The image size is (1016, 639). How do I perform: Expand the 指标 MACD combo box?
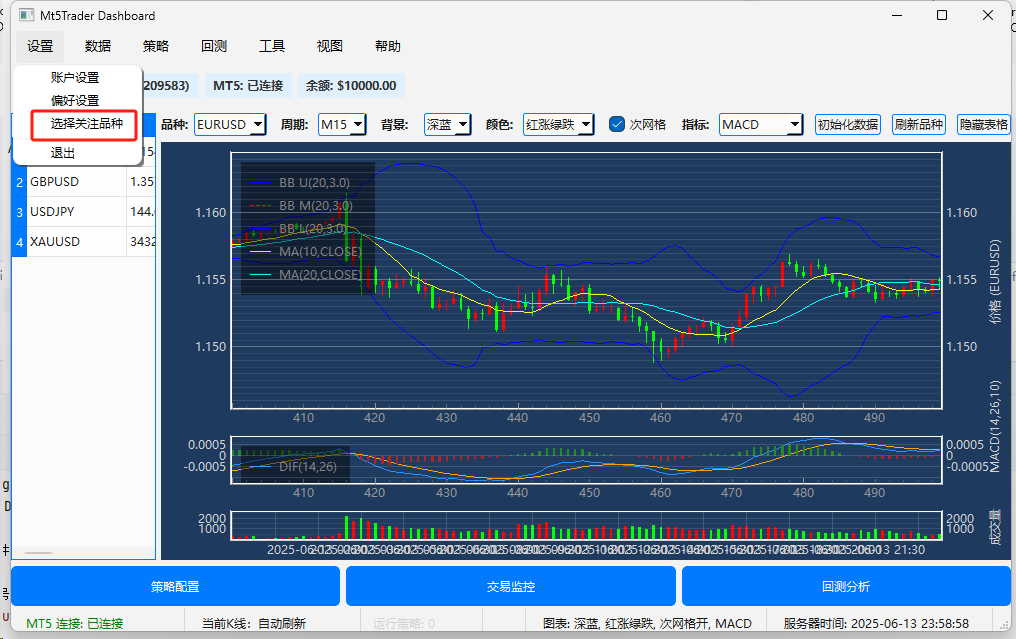click(761, 124)
